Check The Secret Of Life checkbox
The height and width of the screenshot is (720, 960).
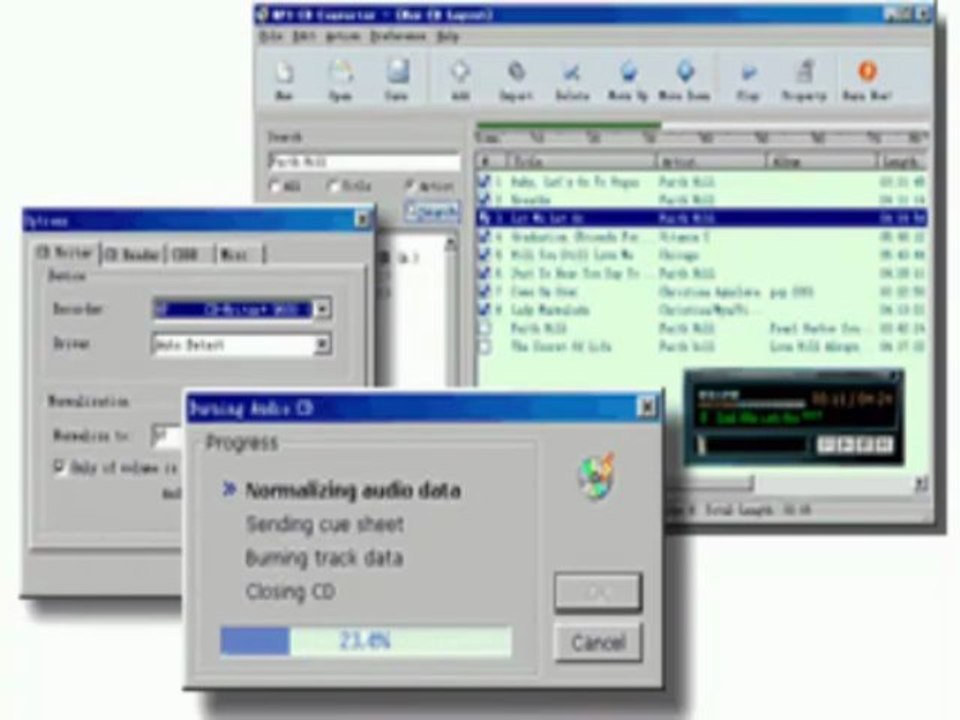(x=484, y=347)
